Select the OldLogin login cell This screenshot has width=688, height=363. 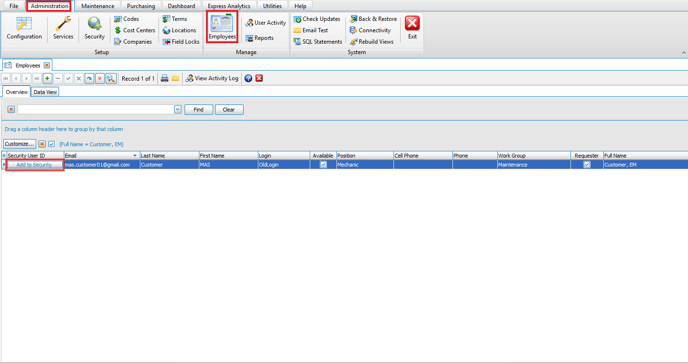pos(283,165)
